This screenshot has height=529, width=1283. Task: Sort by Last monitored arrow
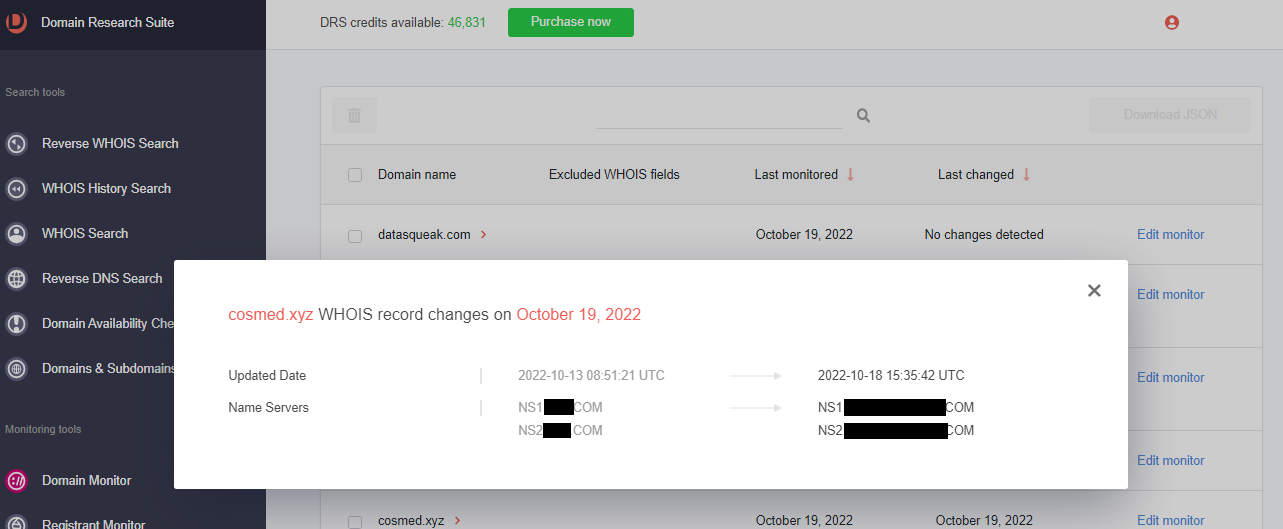tap(851, 175)
